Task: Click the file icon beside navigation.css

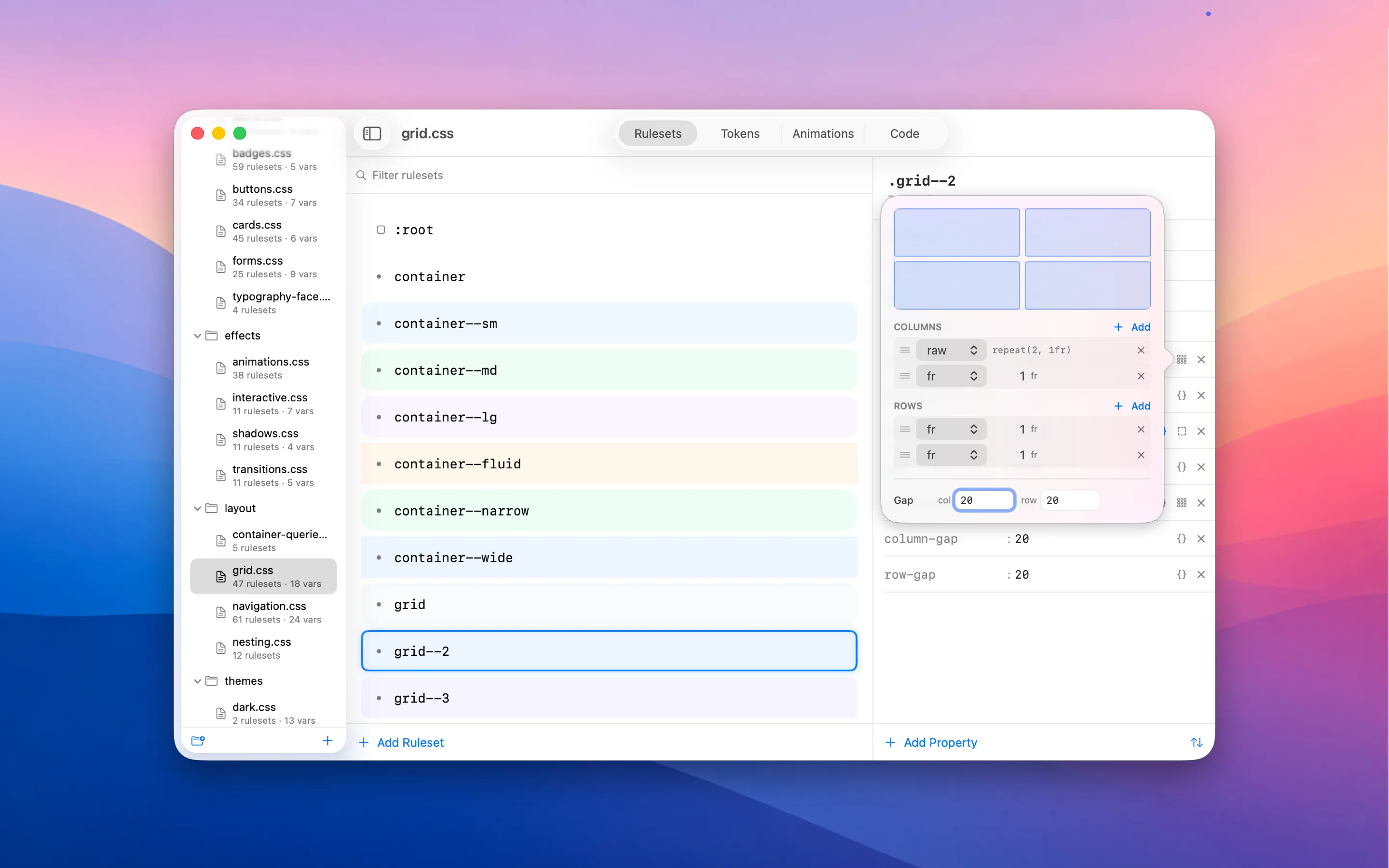Action: click(221, 612)
